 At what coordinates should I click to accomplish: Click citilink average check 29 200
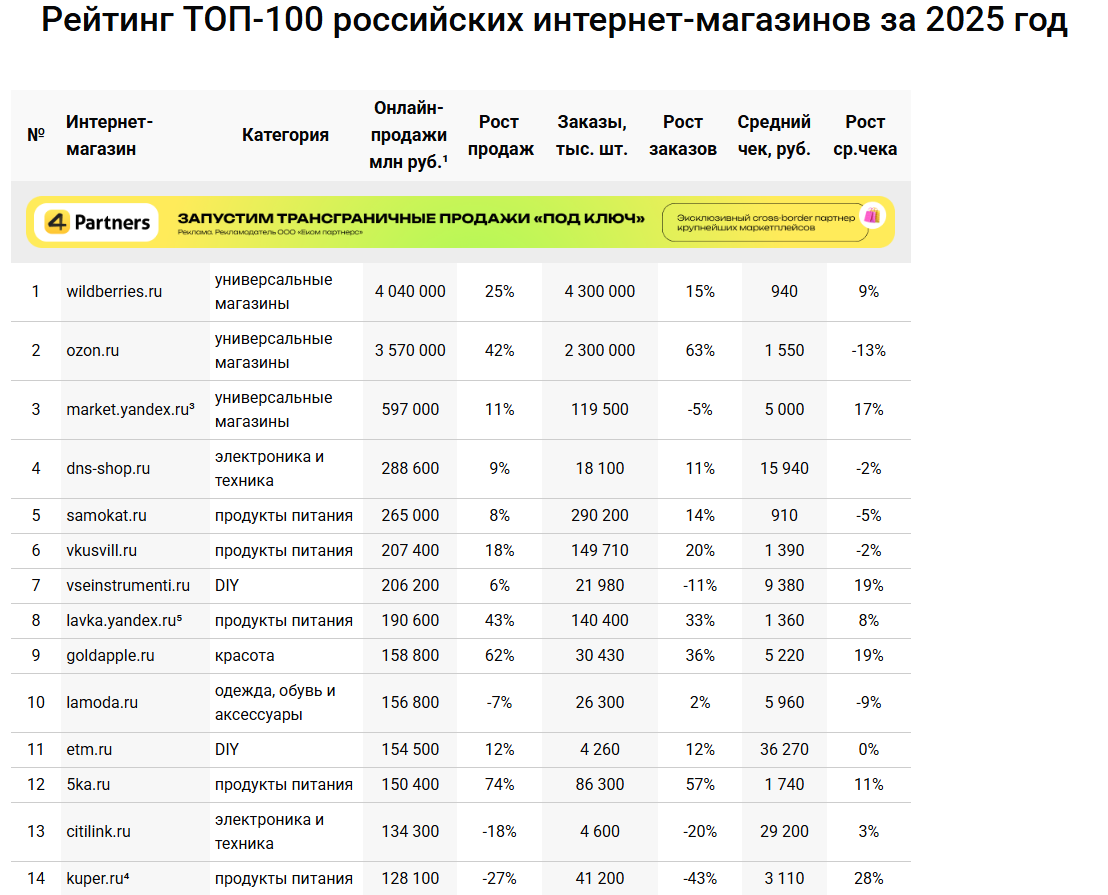pos(784,831)
